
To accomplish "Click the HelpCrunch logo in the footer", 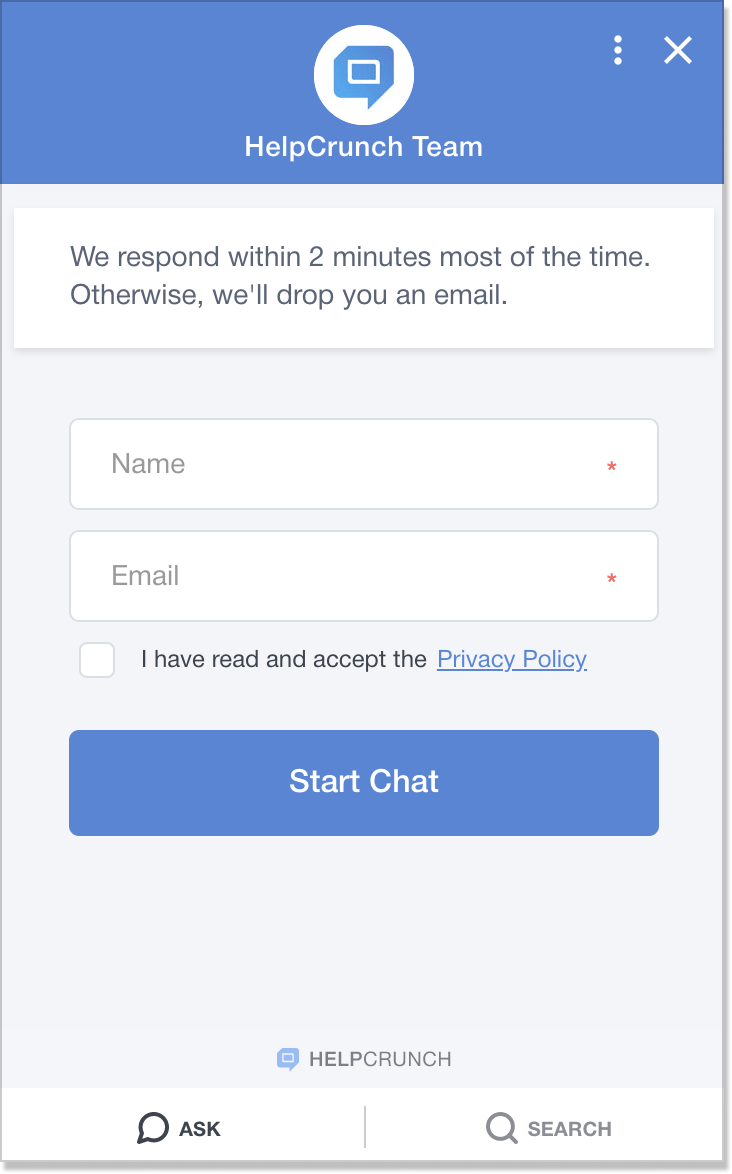I will tap(289, 1058).
